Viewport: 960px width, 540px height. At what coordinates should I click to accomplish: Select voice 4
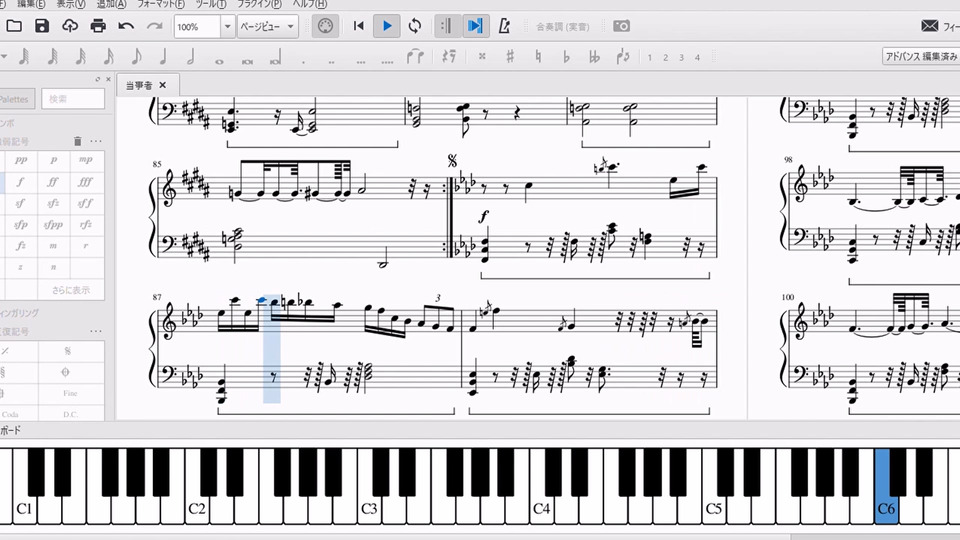pyautogui.click(x=697, y=57)
